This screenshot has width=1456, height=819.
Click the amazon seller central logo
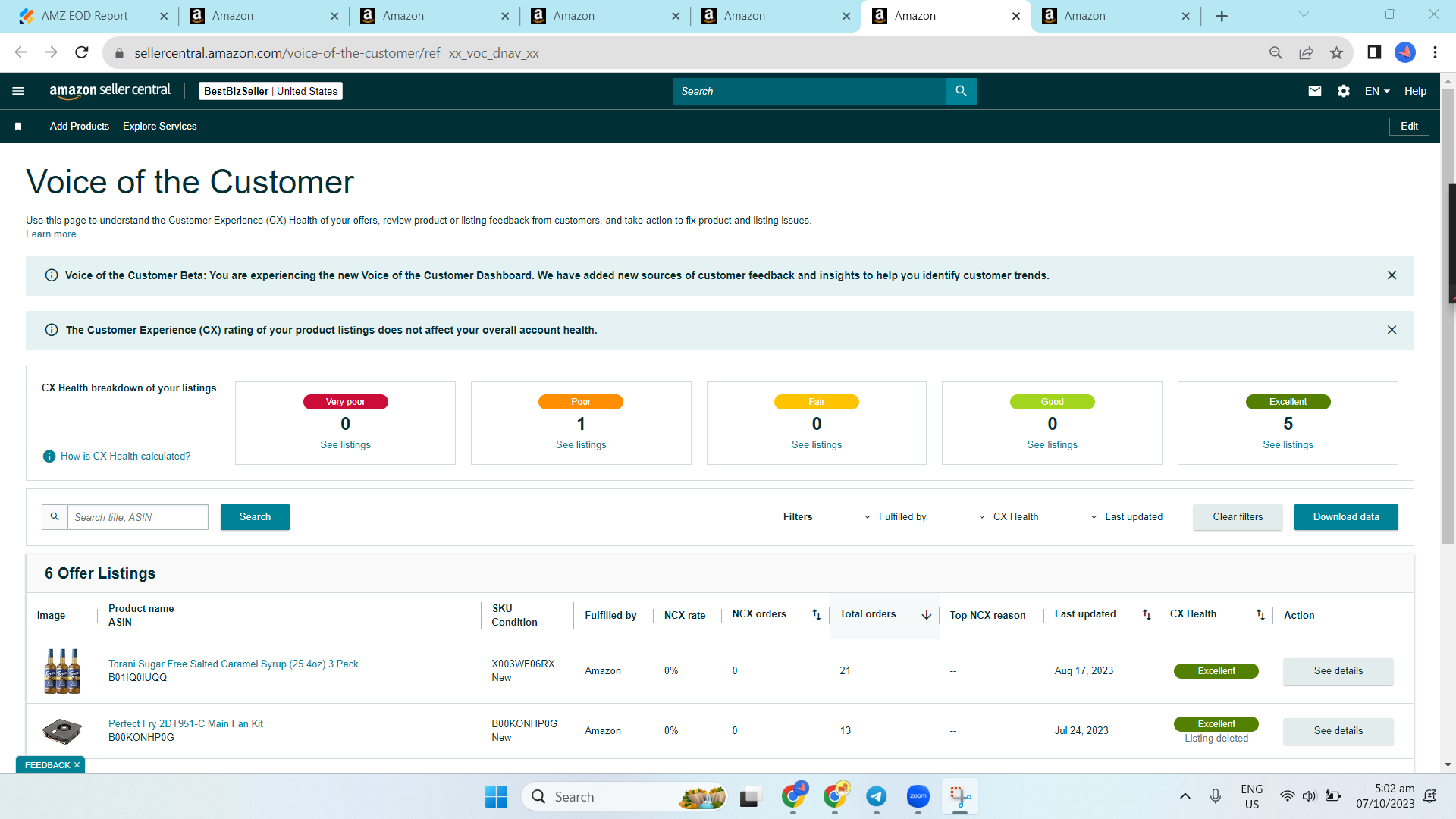click(110, 91)
